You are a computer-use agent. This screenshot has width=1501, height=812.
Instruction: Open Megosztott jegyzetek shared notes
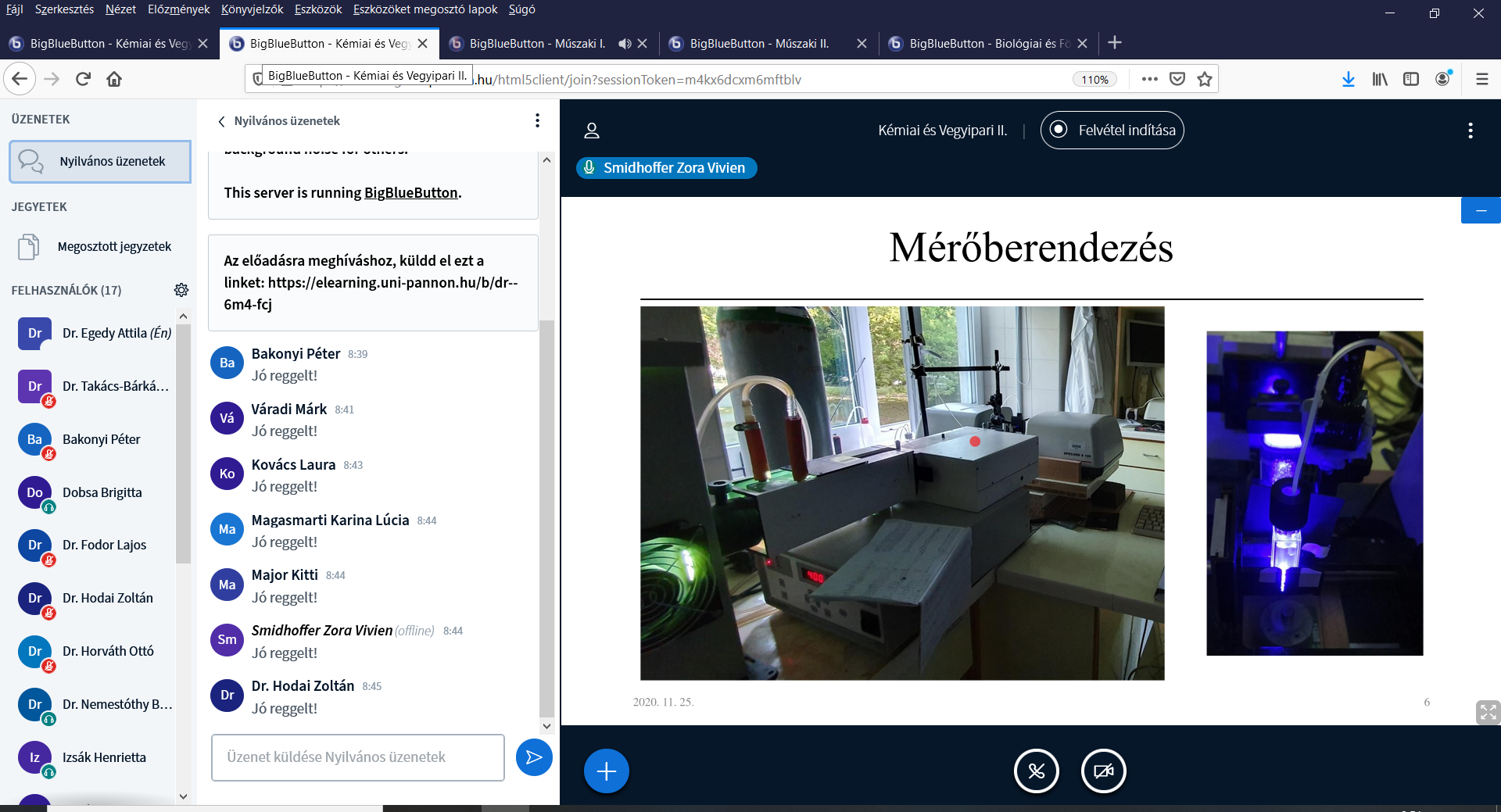(114, 247)
